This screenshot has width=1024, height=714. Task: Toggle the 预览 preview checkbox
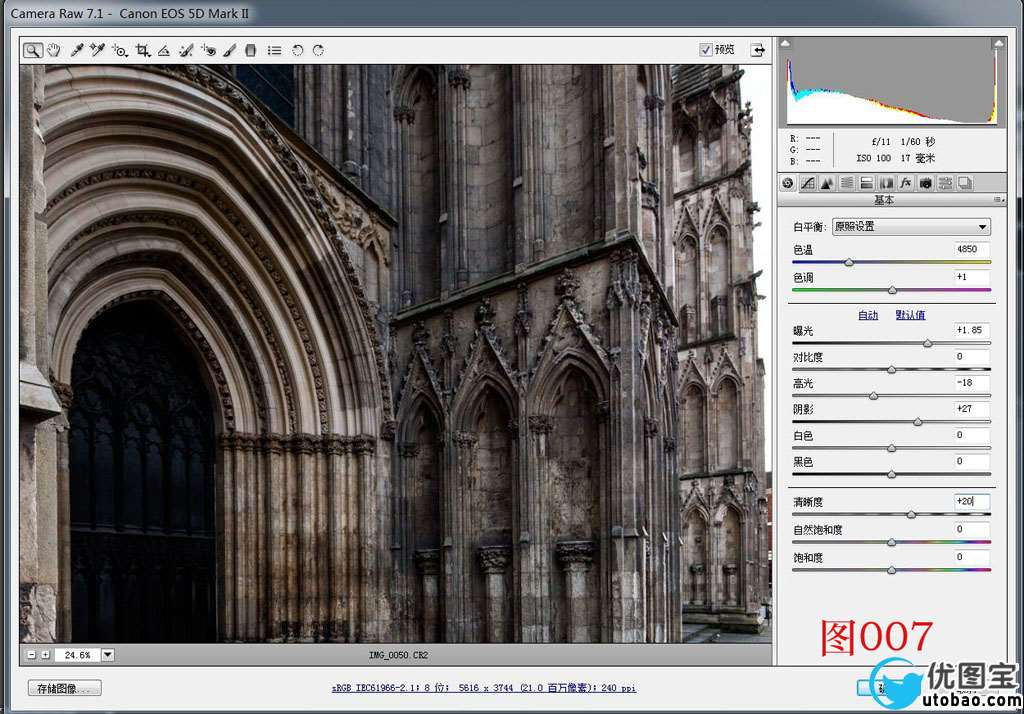pyautogui.click(x=705, y=50)
